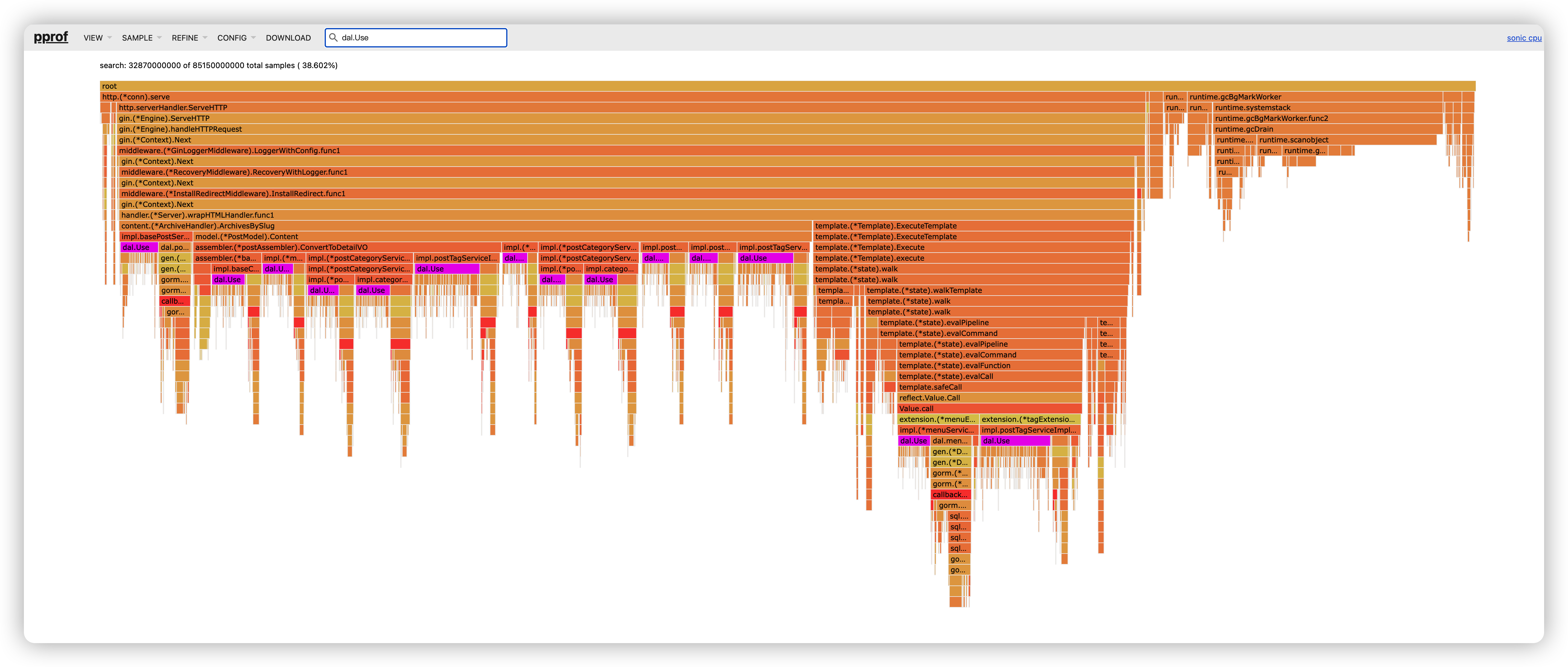Select content.(*ArchiveHandler).ArchivesBySlug frame
The image size is (1568, 667).
pyautogui.click(x=466, y=226)
